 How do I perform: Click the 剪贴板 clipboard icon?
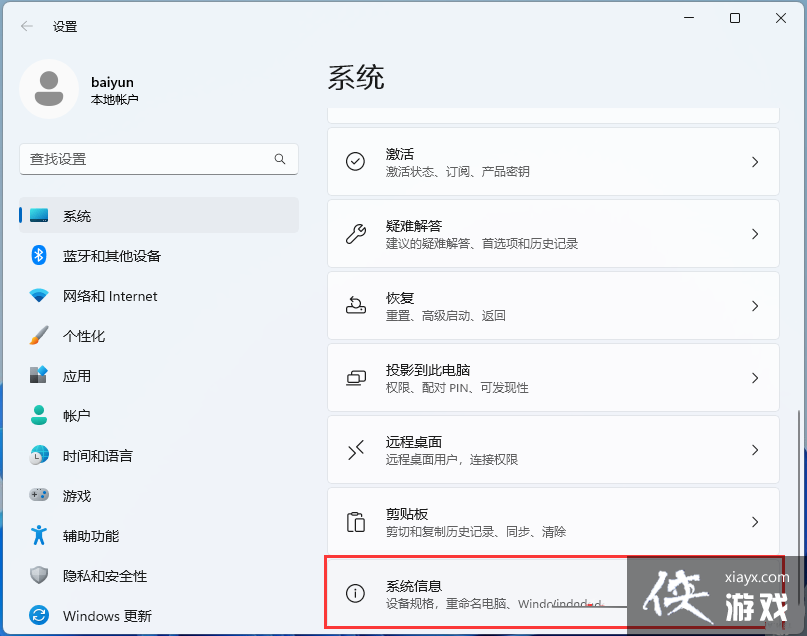pos(355,521)
